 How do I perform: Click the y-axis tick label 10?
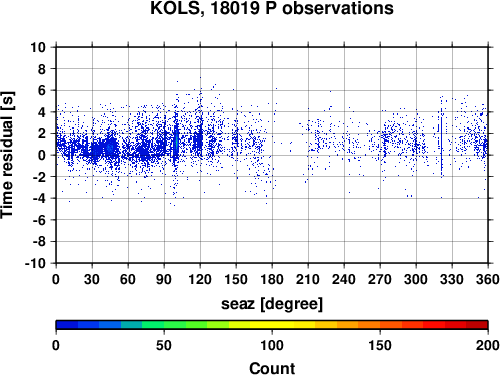point(38,47)
